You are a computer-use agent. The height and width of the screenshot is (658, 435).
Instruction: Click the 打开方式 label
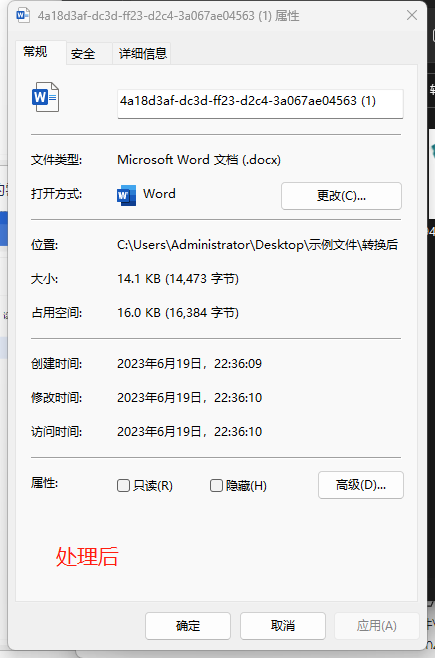coord(56,194)
